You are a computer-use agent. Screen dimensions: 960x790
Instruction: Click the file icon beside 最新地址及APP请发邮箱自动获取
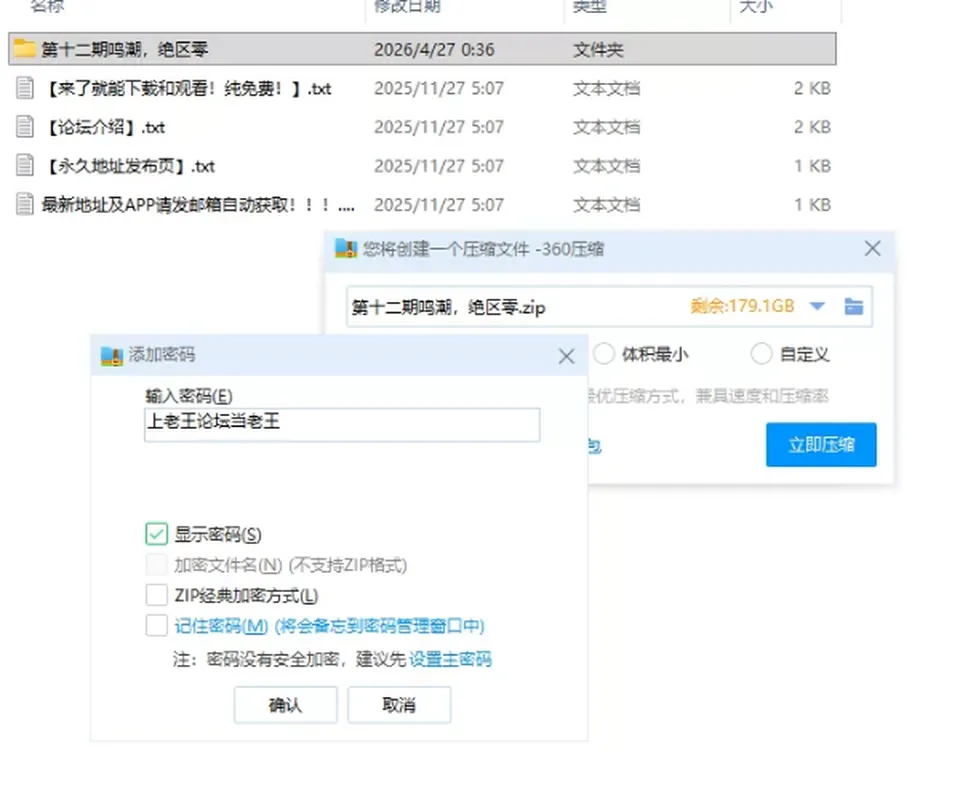click(24, 204)
